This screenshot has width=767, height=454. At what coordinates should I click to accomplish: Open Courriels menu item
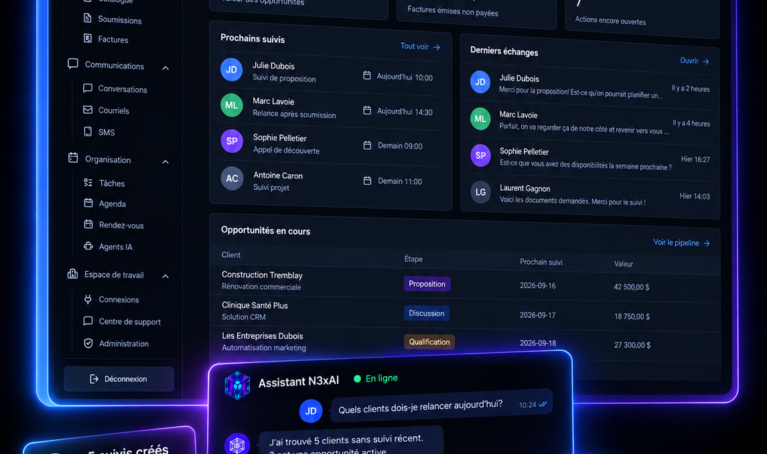point(113,111)
